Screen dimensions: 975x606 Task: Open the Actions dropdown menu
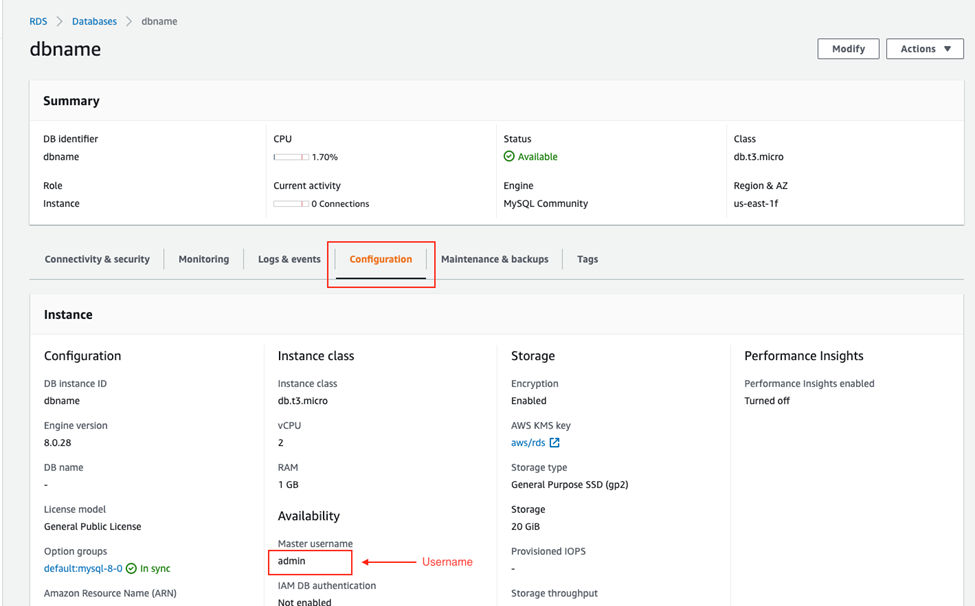pyautogui.click(x=924, y=49)
